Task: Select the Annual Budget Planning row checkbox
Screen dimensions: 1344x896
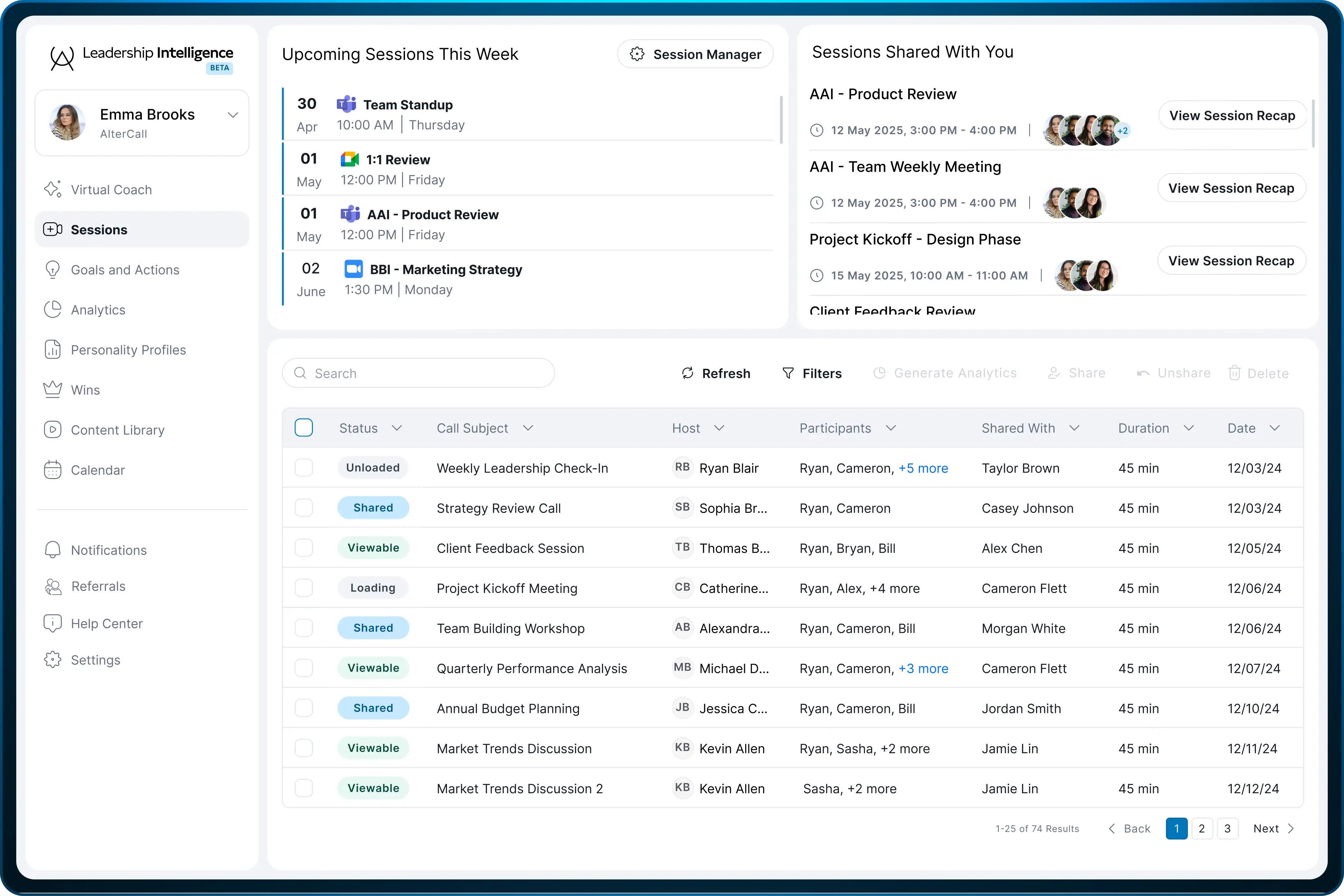Action: point(303,708)
